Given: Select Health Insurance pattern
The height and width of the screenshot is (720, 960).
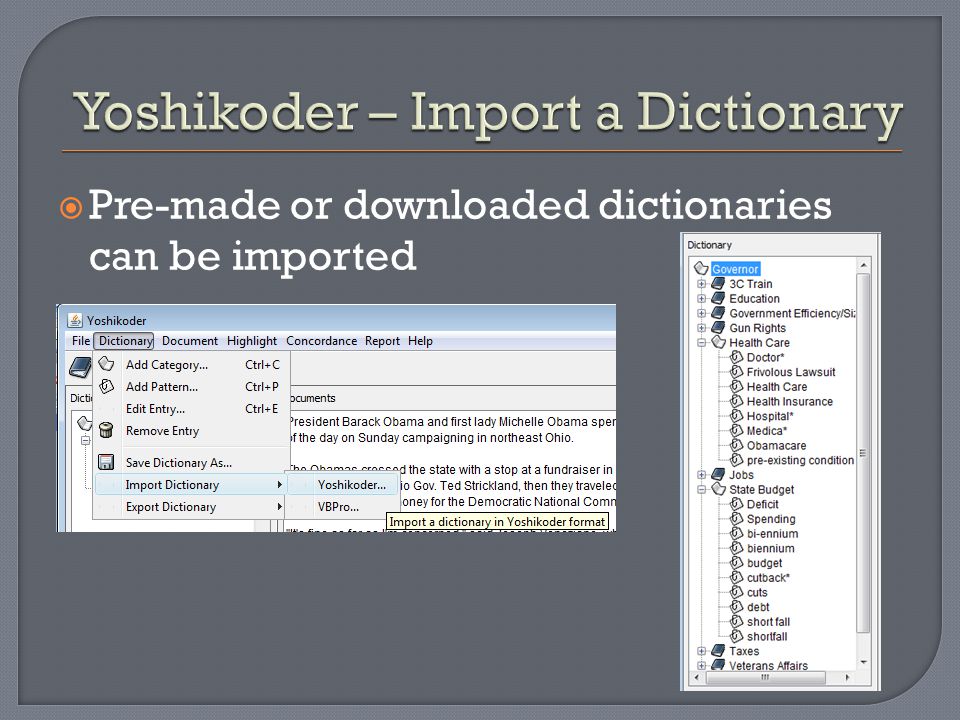Looking at the screenshot, I should (790, 402).
